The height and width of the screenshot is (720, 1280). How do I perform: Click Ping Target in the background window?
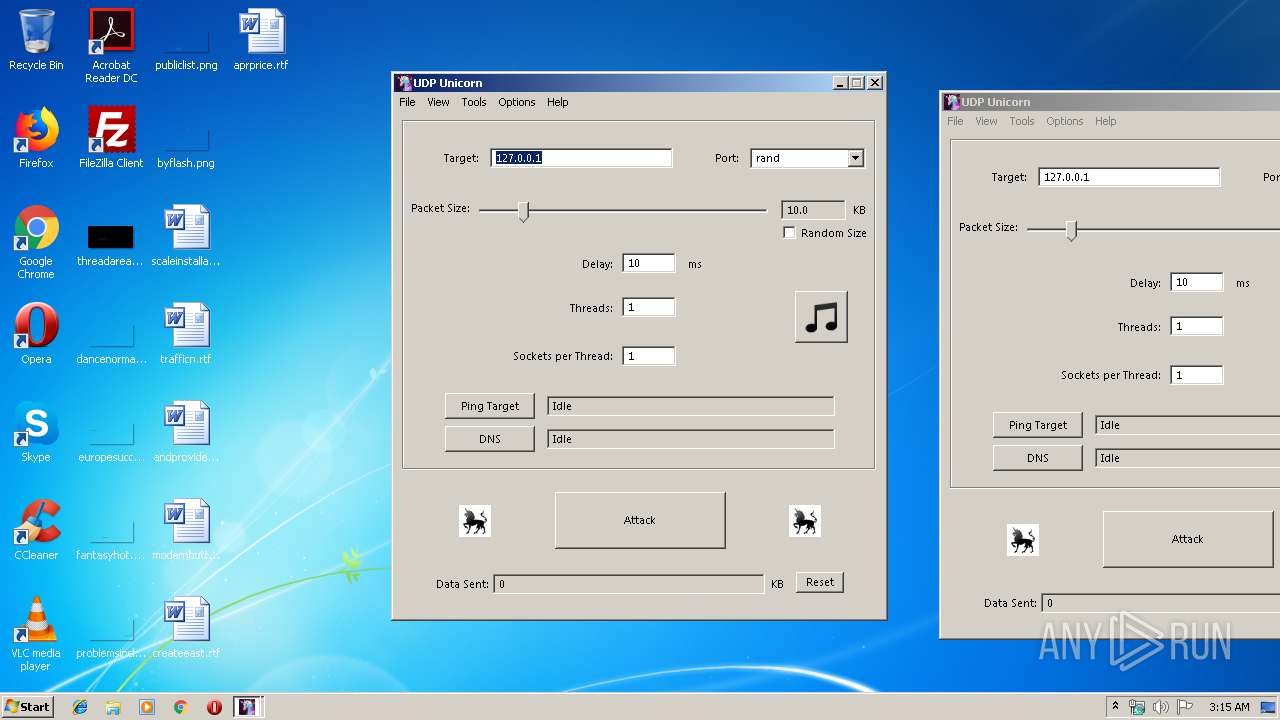click(x=1038, y=425)
